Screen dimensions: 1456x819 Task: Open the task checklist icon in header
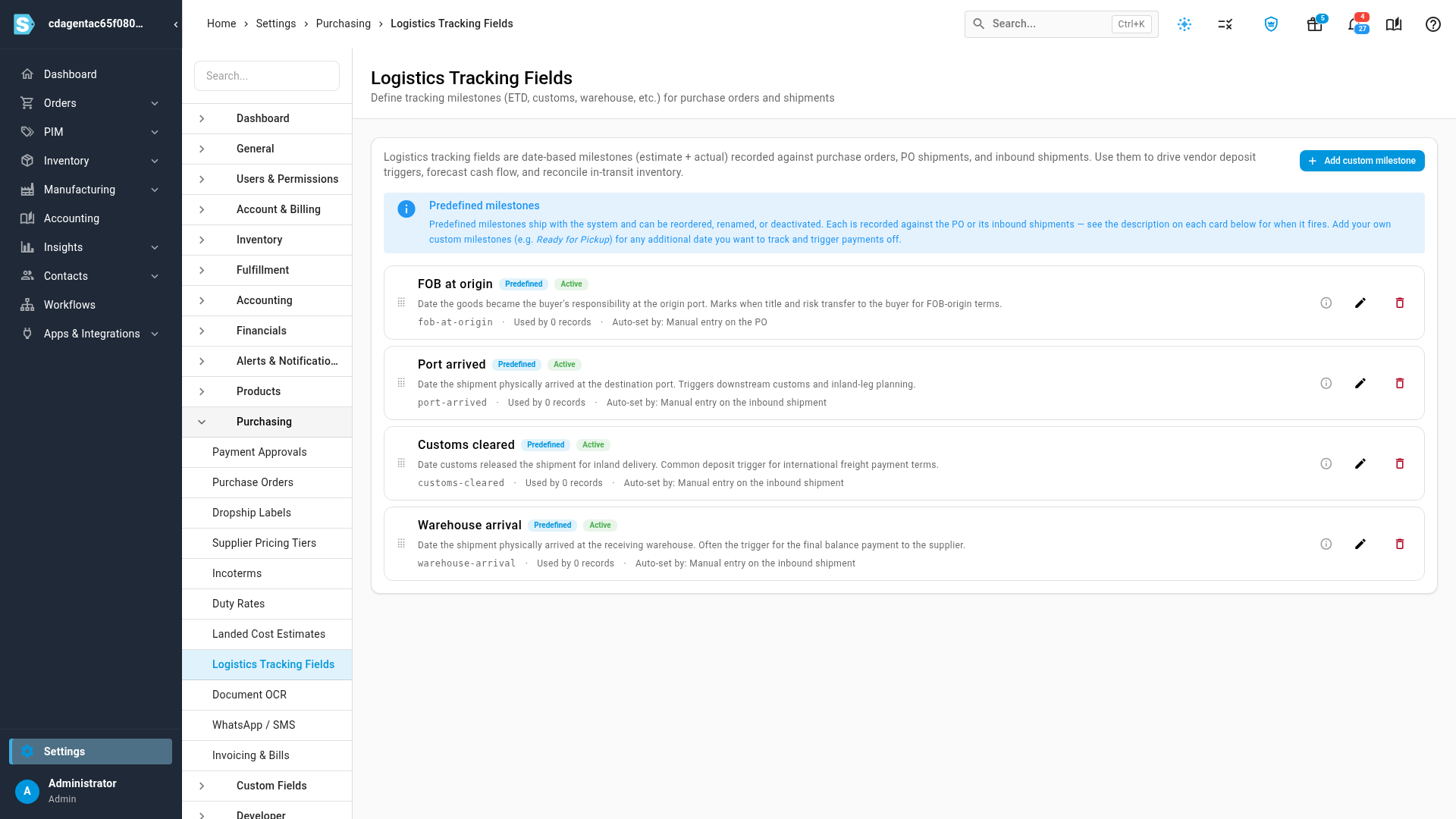1225,24
